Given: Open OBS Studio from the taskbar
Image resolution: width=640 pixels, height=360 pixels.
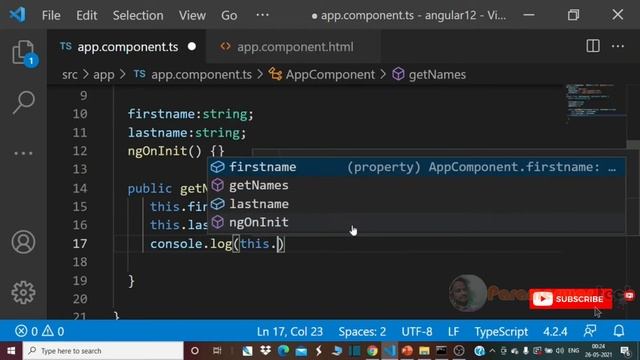Looking at the screenshot, I should [x=459, y=351].
